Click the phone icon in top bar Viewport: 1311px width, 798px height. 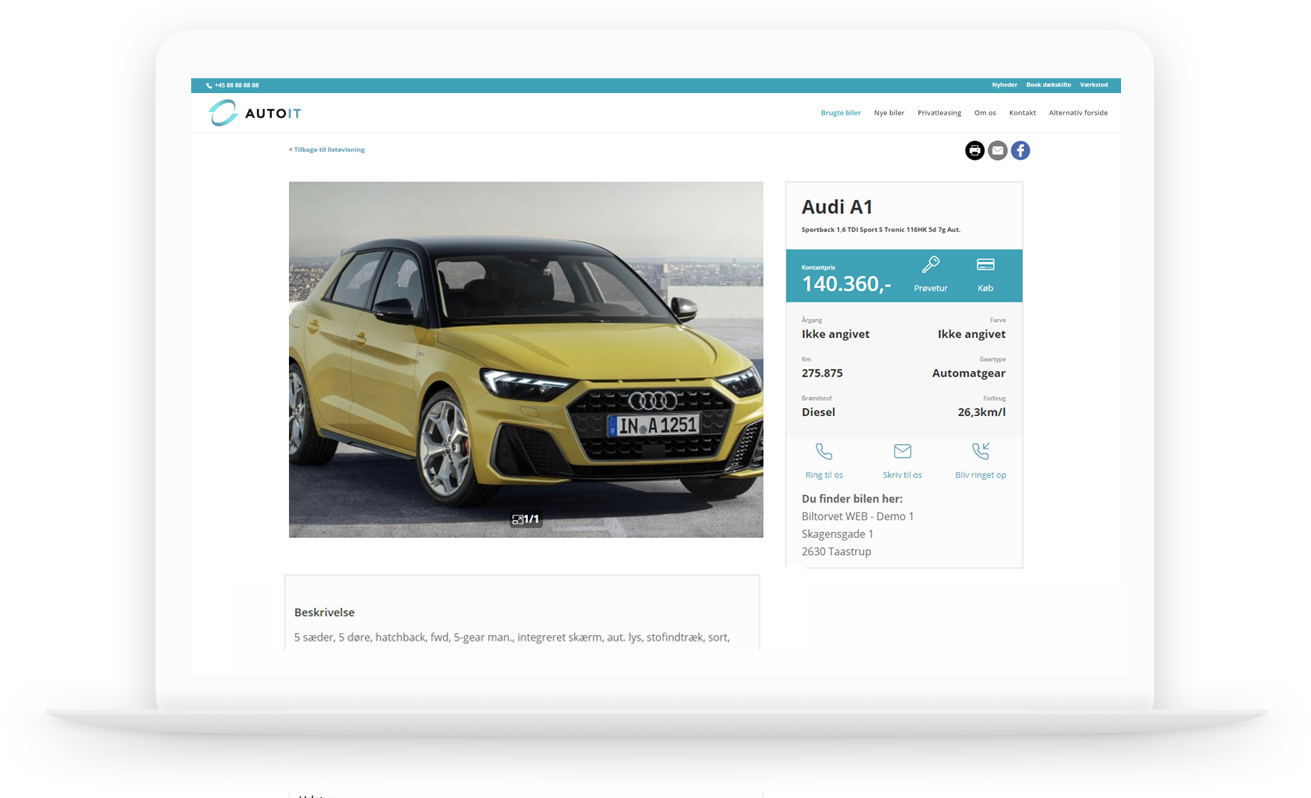(x=209, y=86)
